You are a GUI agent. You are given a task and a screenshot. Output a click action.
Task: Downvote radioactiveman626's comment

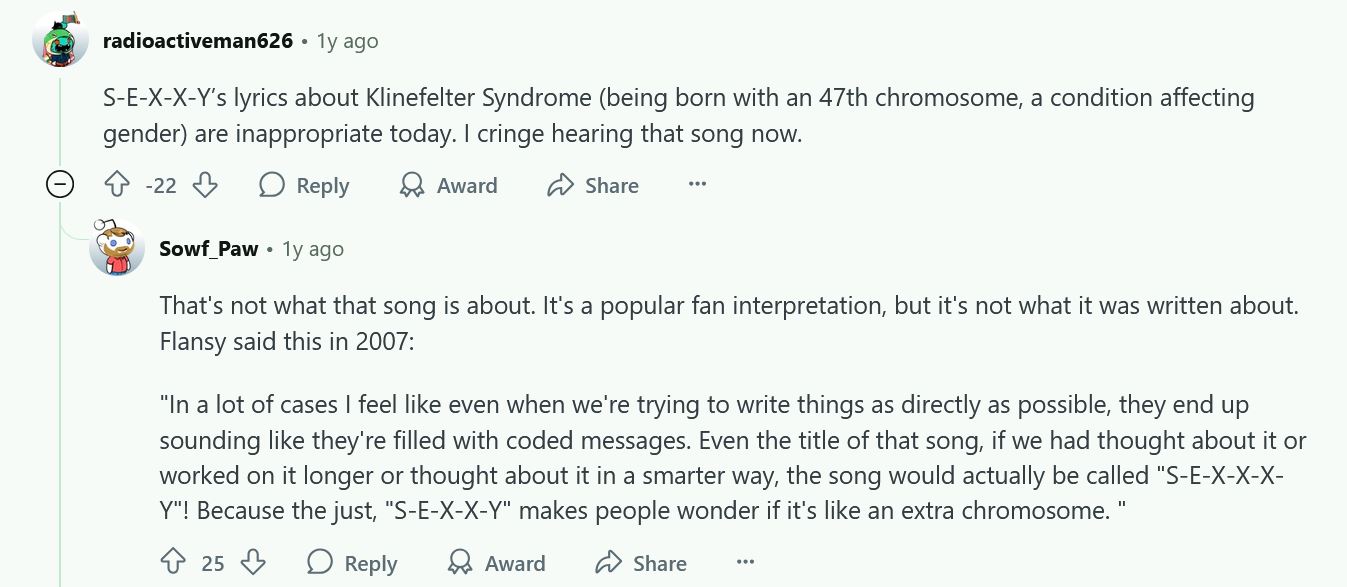click(x=205, y=185)
